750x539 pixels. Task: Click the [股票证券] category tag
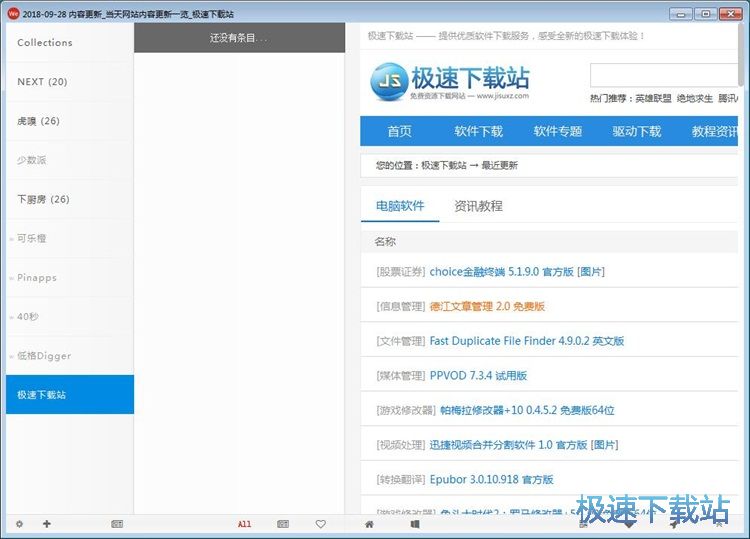tap(401, 272)
